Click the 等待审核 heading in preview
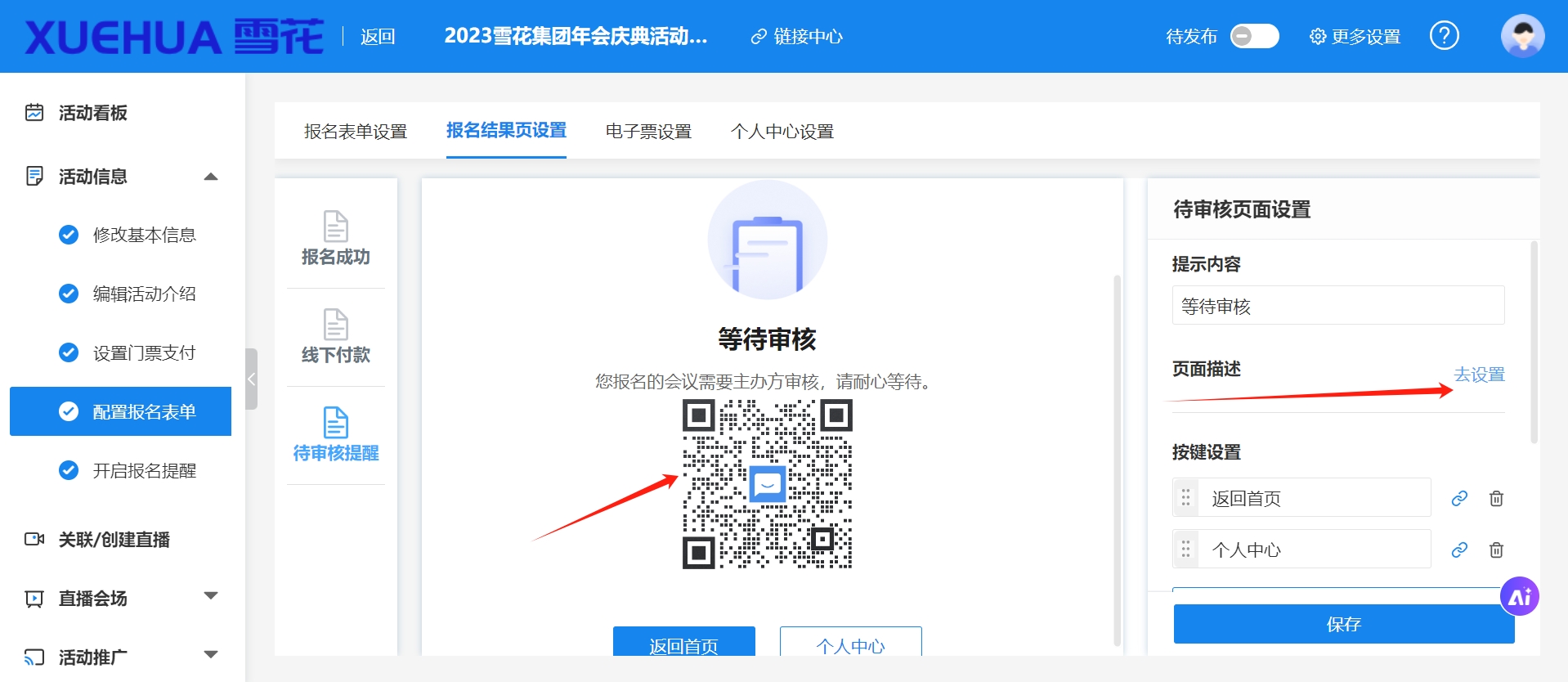Image resolution: width=1568 pixels, height=682 pixels. (767, 339)
